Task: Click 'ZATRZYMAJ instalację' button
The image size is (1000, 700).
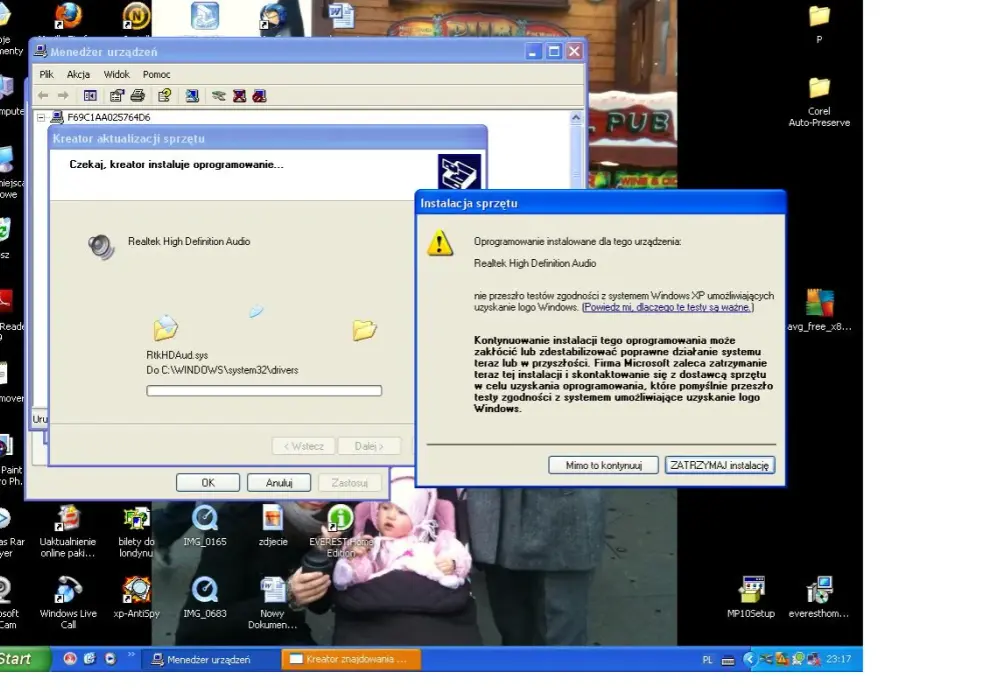Action: 719,465
